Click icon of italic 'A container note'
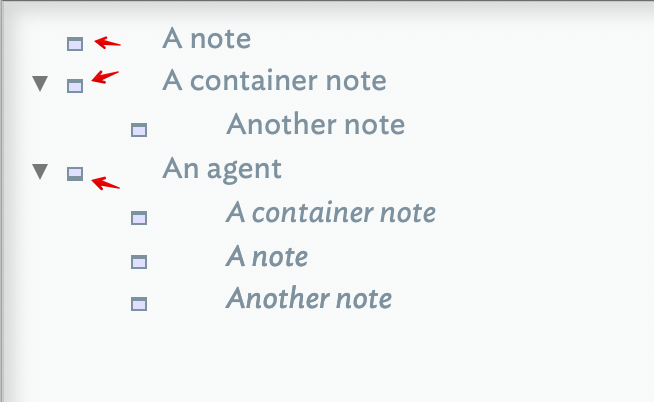Viewport: 654px width, 402px height. tap(139, 217)
